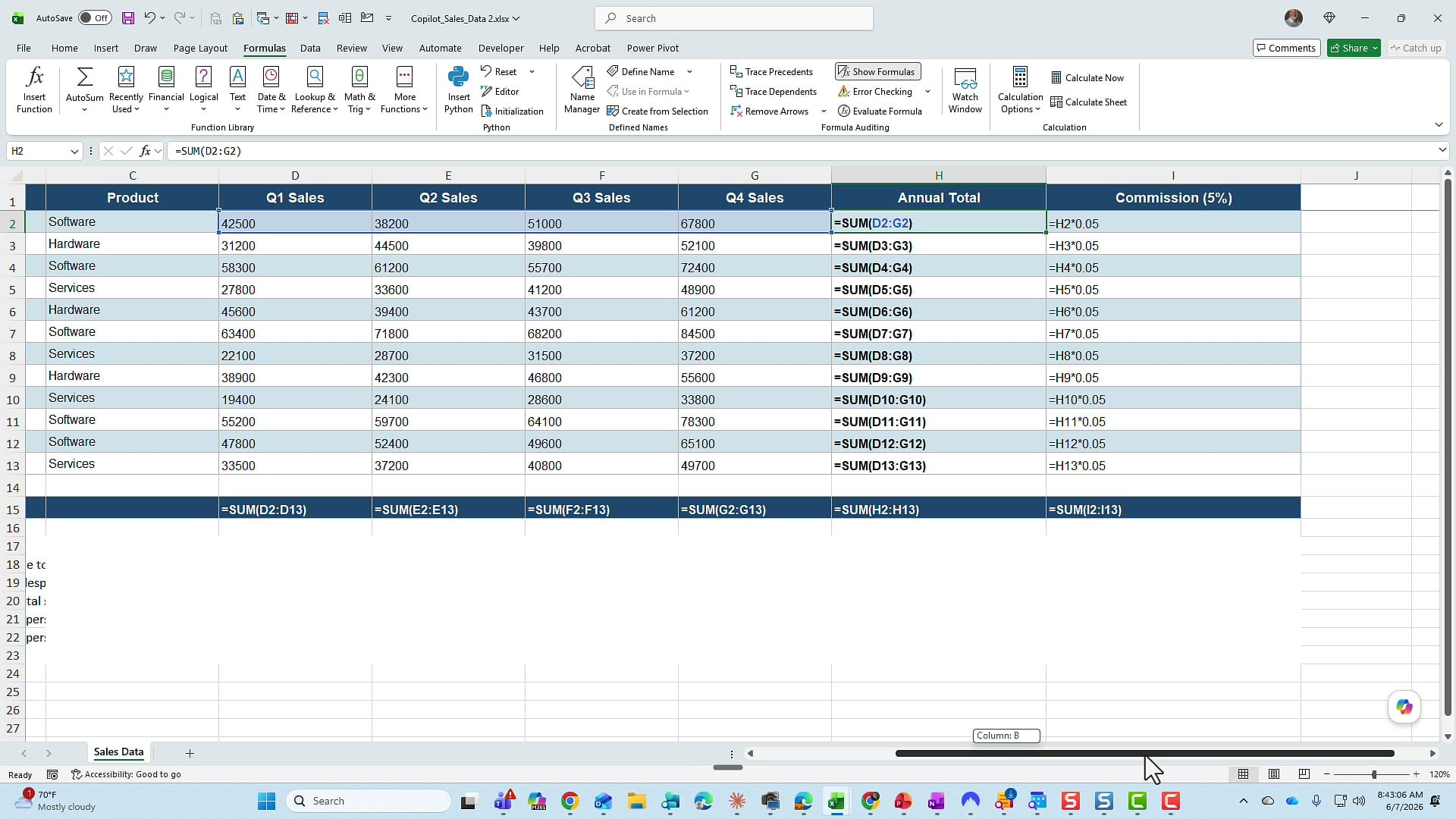Switch to Normal view in status bar
The width and height of the screenshot is (1456, 819).
click(1243, 774)
